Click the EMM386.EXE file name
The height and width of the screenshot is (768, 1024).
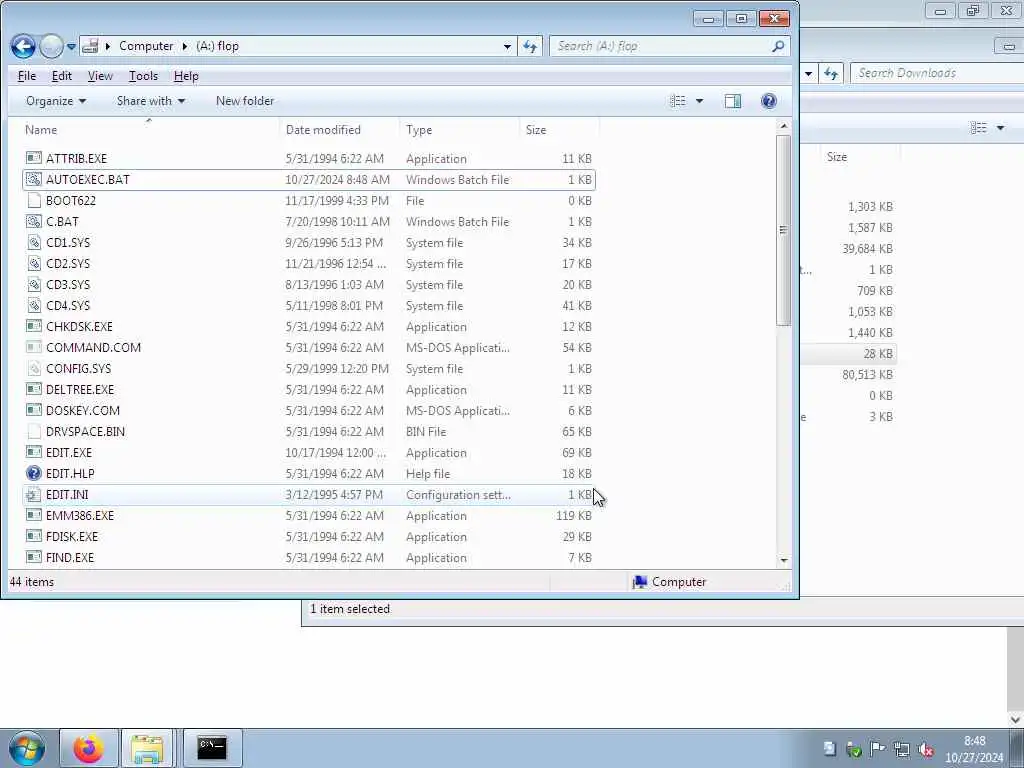(x=80, y=516)
